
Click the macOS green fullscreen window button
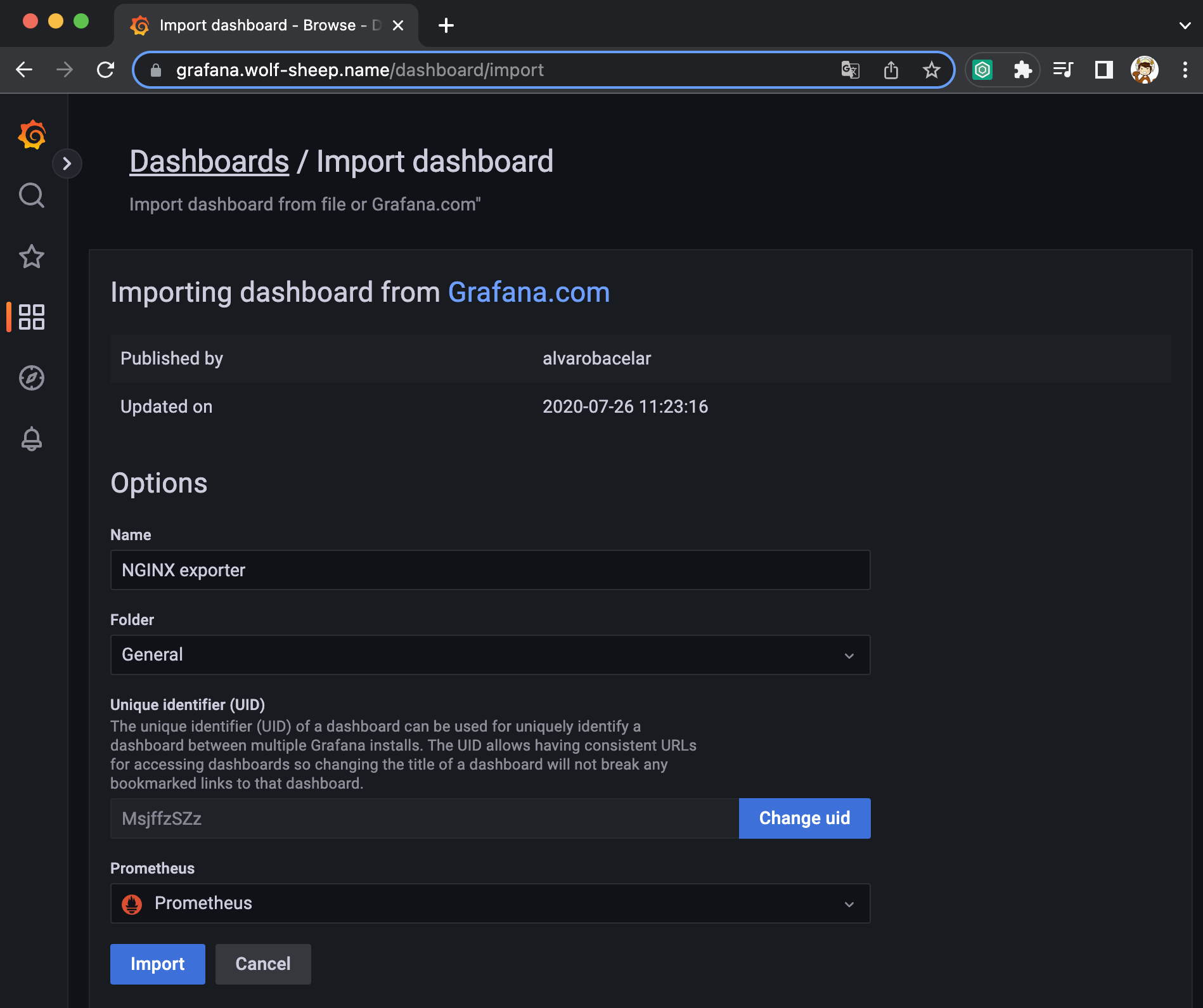point(81,21)
